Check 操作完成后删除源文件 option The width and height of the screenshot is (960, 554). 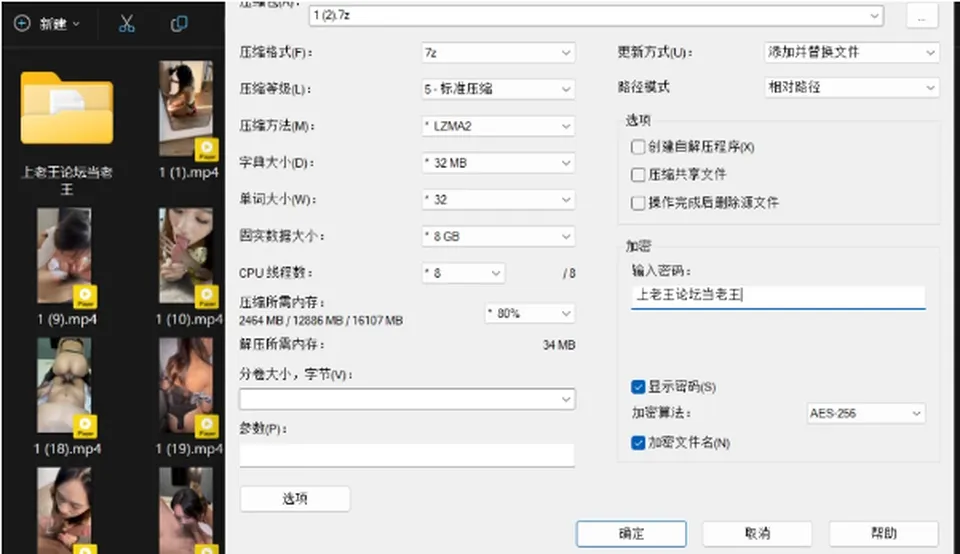pos(638,203)
